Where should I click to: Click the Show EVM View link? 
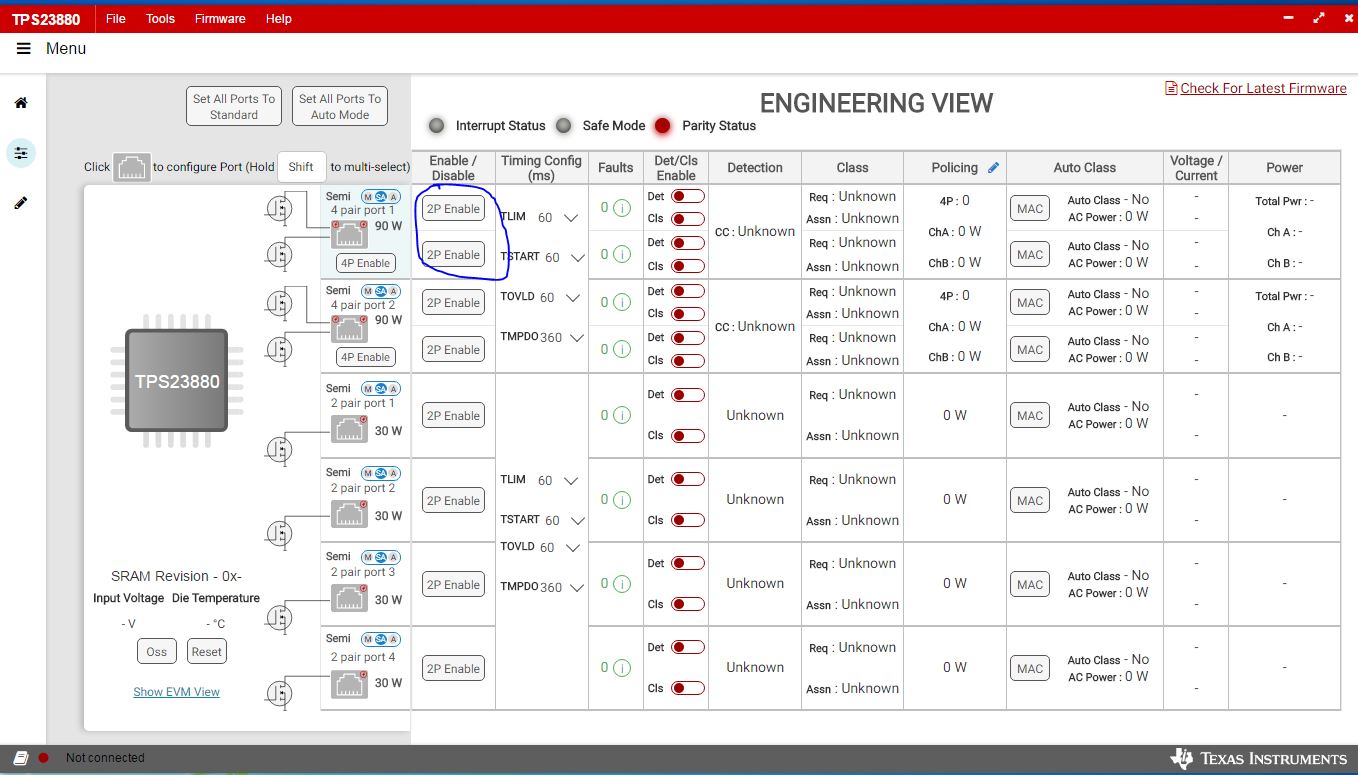[x=177, y=692]
